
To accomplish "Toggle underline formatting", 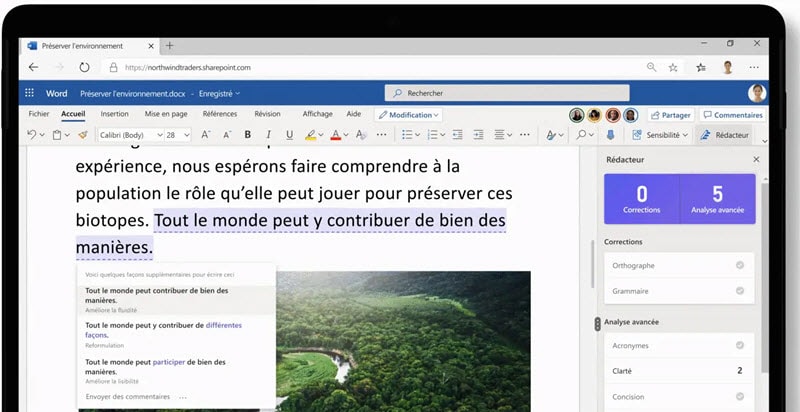I will click(289, 135).
